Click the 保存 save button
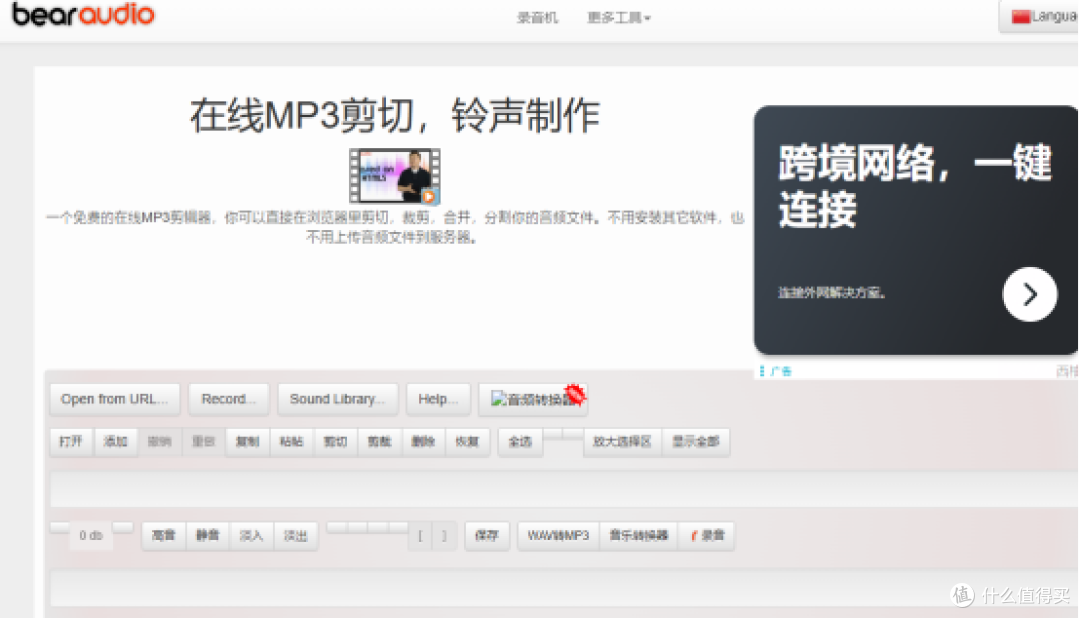 (486, 535)
